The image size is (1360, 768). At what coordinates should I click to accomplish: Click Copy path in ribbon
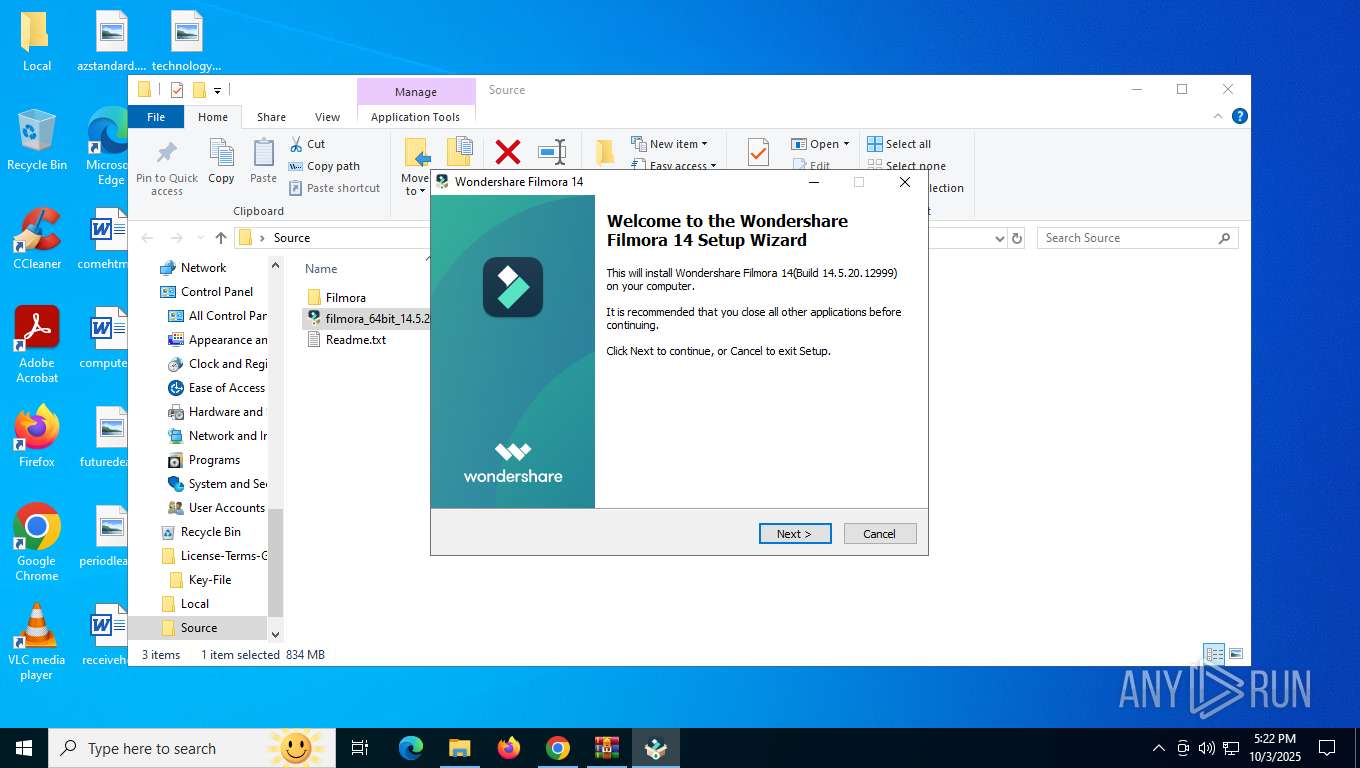(324, 166)
